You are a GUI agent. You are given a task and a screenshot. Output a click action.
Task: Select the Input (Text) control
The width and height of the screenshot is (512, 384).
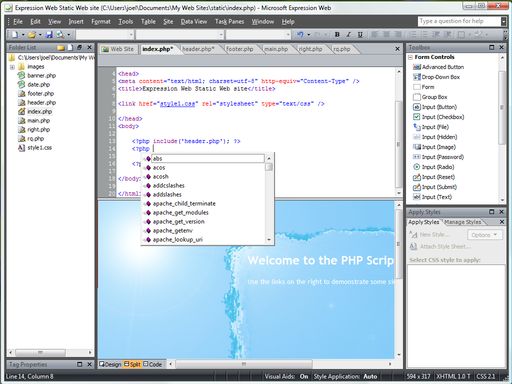click(432, 197)
